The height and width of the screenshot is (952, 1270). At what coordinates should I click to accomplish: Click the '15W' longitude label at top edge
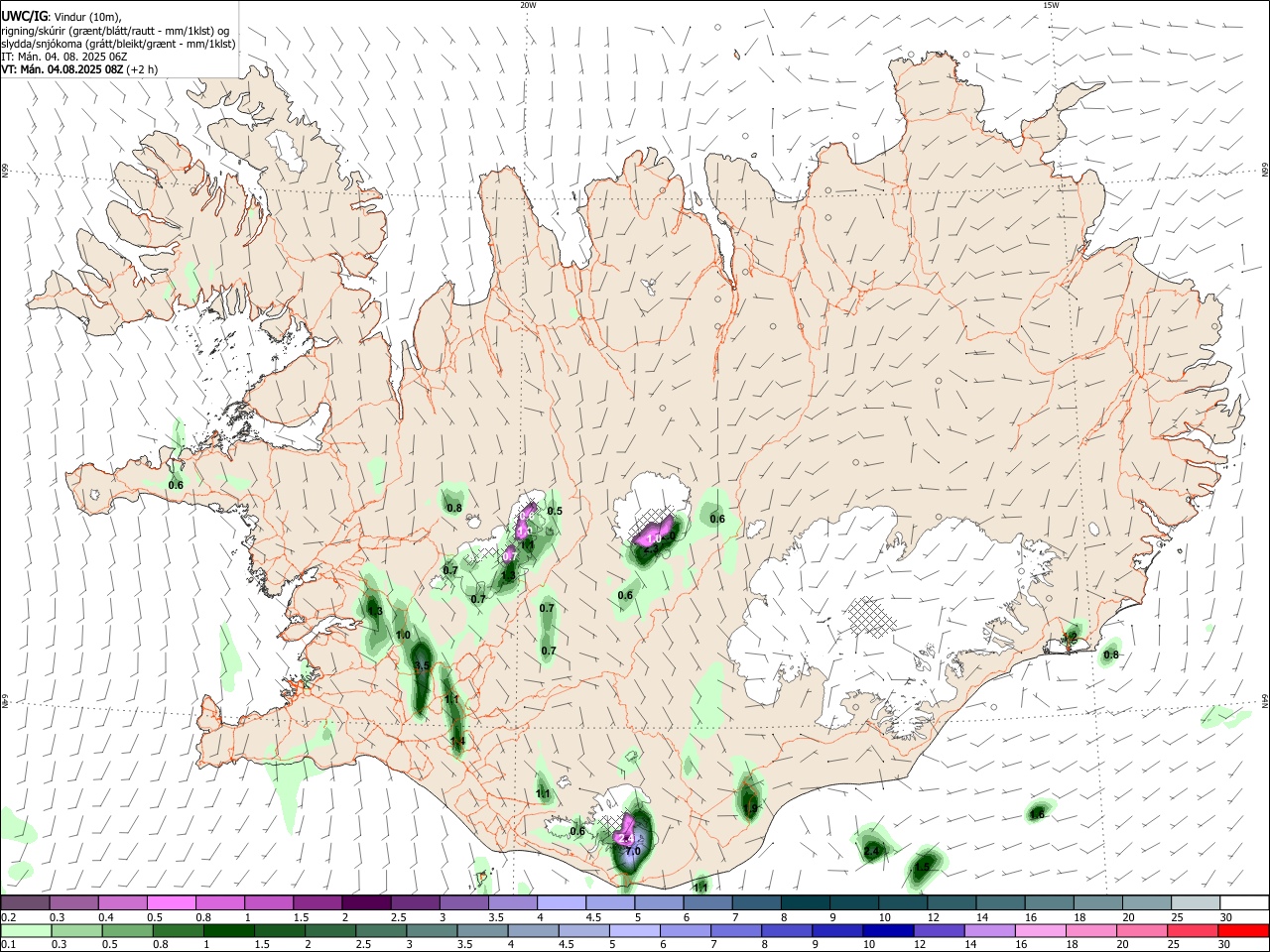1051,5
